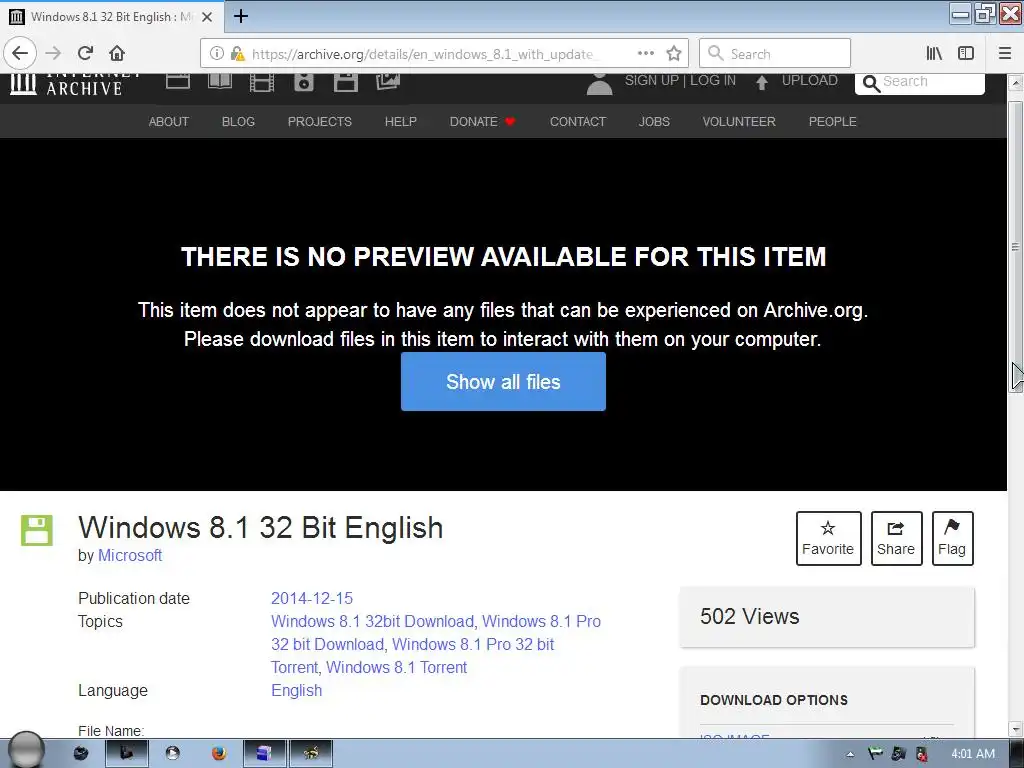This screenshot has height=768, width=1024.
Task: Open the Video film strip icon
Action: (x=262, y=82)
